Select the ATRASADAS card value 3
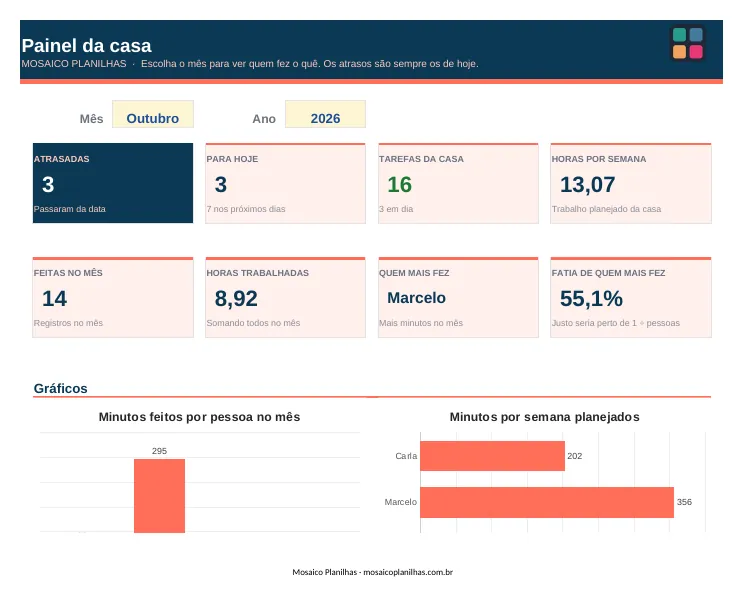The image size is (743, 597). point(48,184)
